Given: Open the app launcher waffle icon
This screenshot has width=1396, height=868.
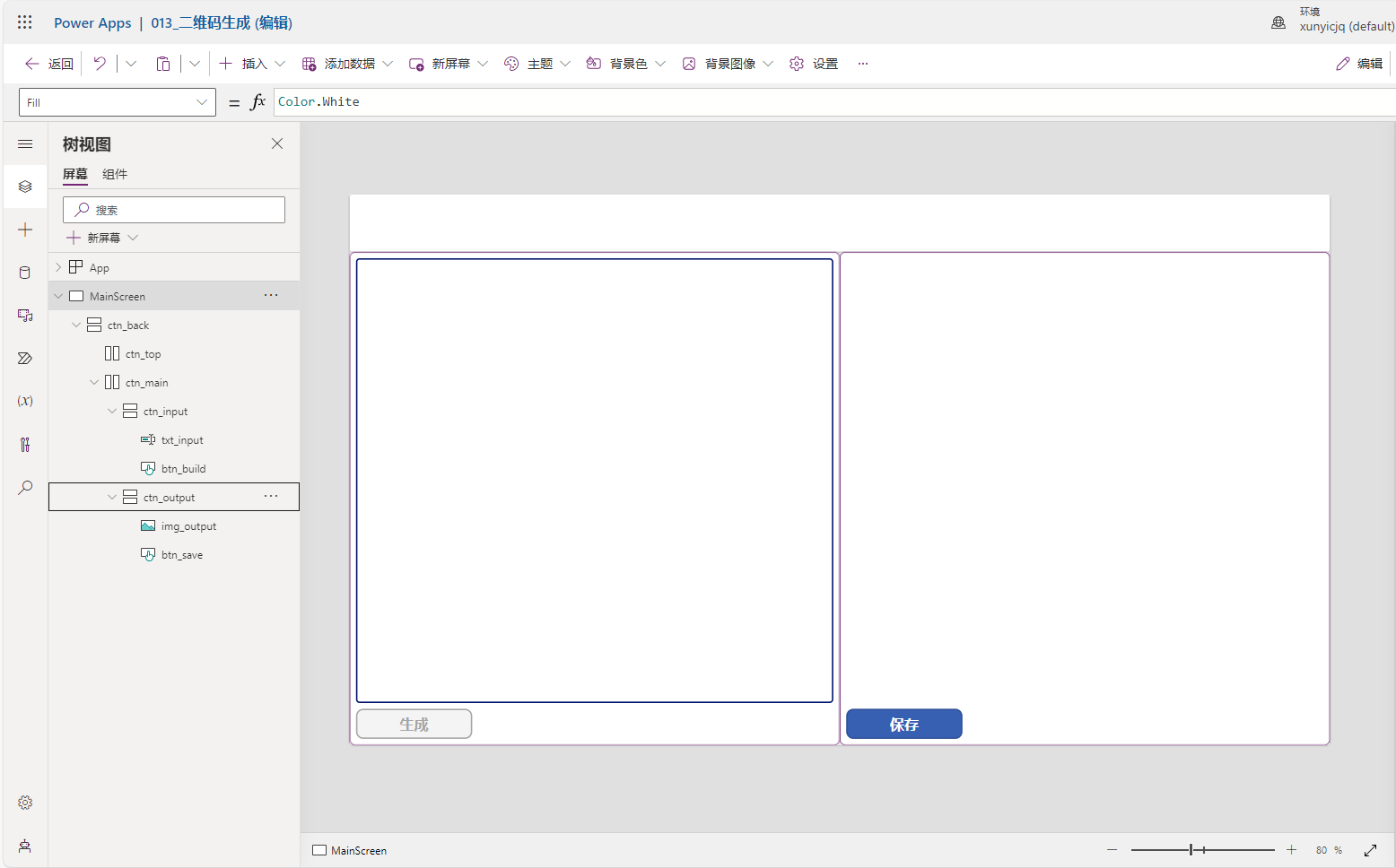Looking at the screenshot, I should (24, 22).
